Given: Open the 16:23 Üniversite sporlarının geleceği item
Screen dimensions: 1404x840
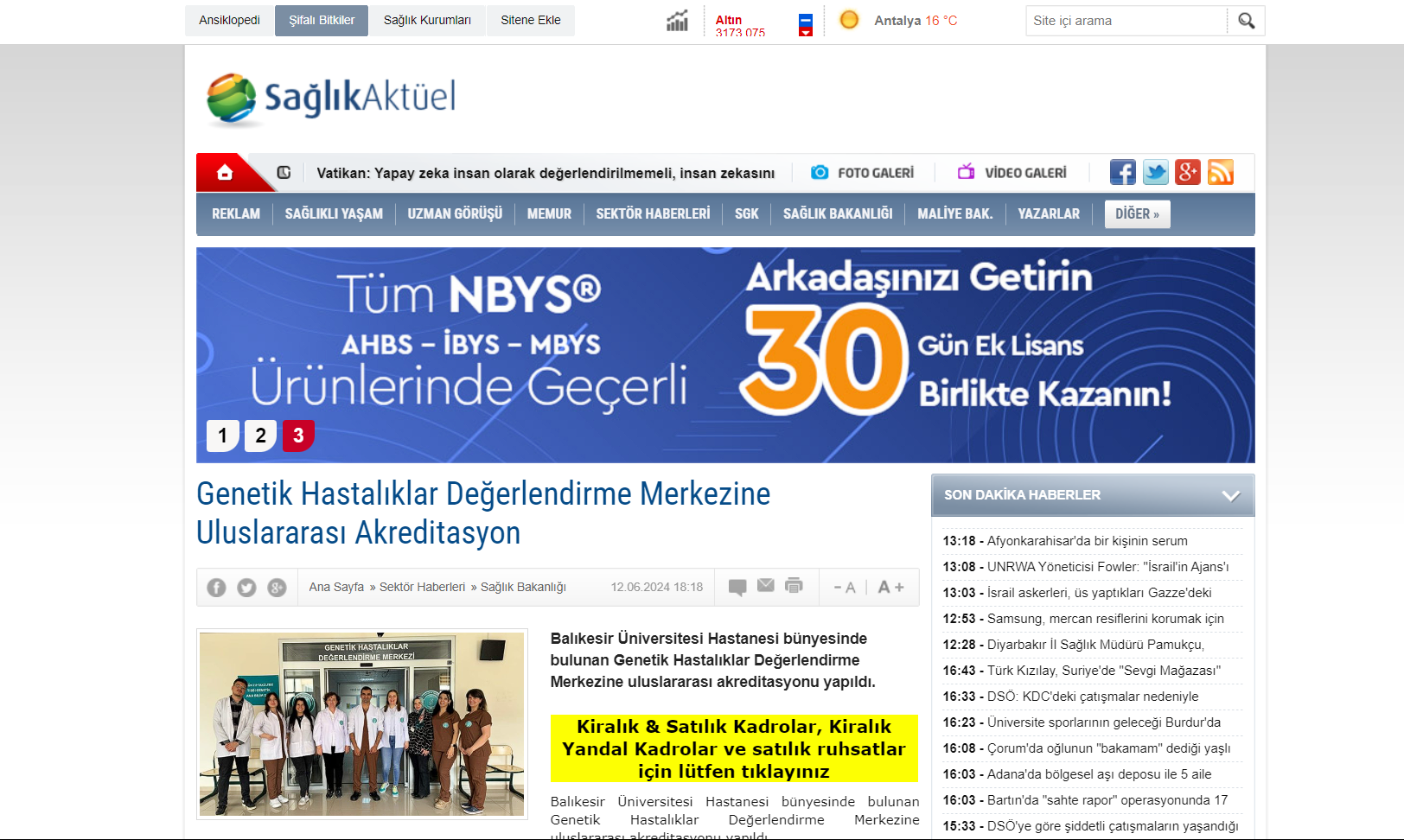Looking at the screenshot, I should pos(1082,722).
